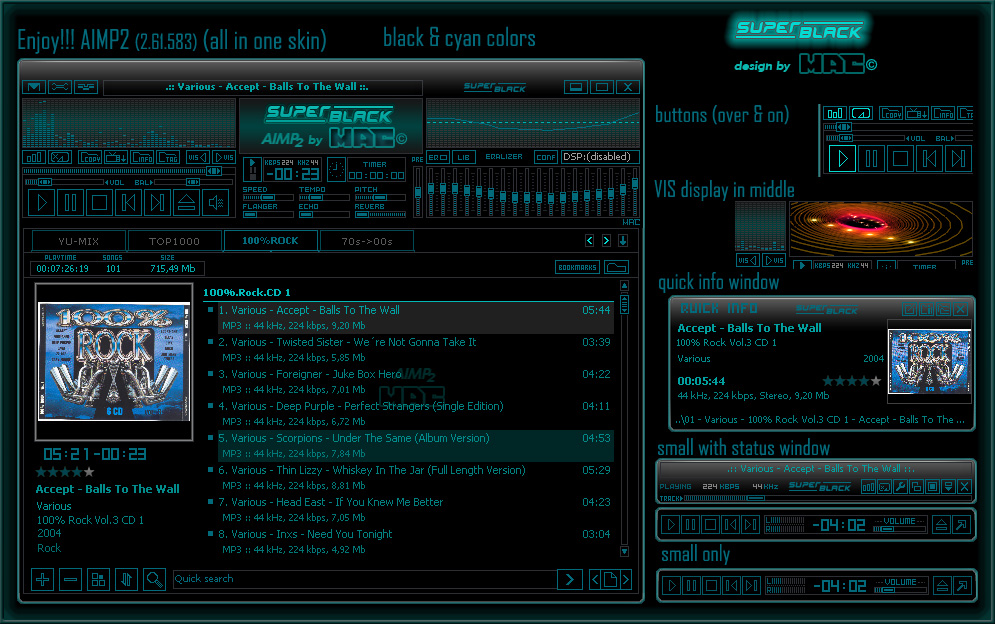The height and width of the screenshot is (624, 995).
Task: Open the TAG editor icon
Action: coord(167,158)
